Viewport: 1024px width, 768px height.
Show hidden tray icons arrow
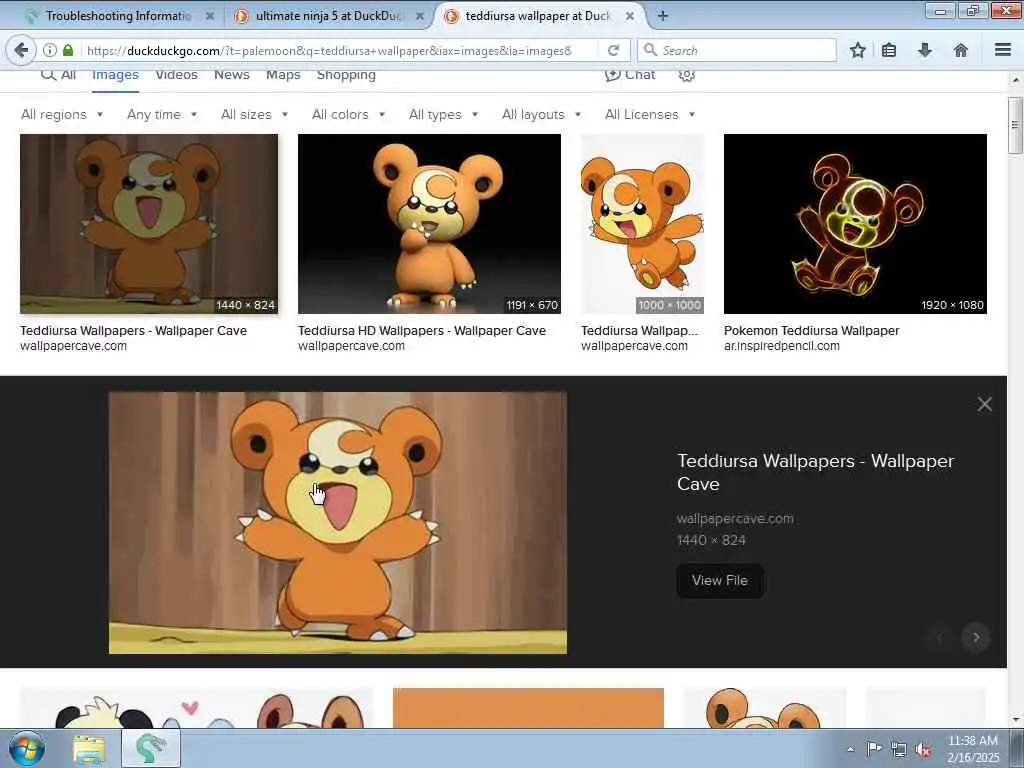pos(850,749)
